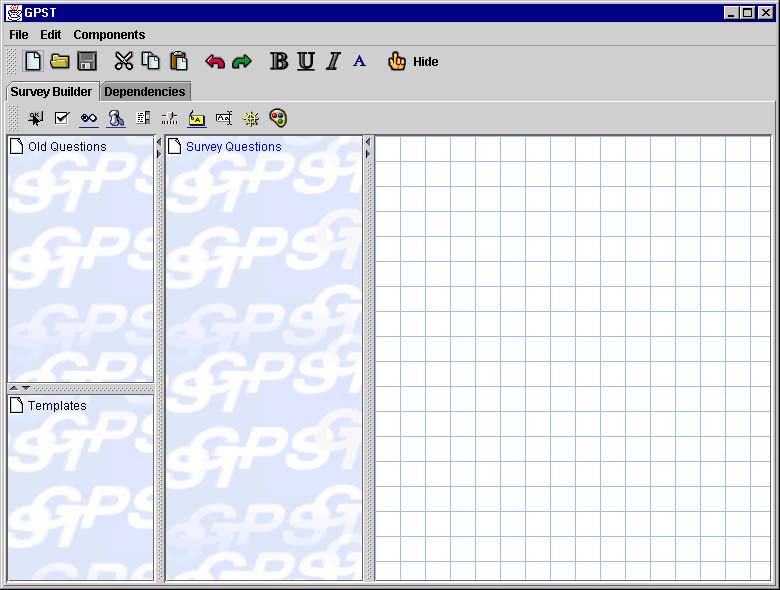
Task: Undo last action with red arrow
Action: tap(215, 62)
